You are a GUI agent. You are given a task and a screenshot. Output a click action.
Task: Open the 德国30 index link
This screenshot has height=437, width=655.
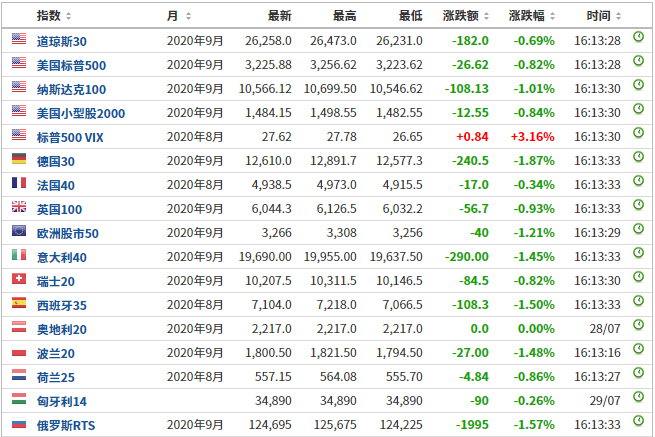click(x=56, y=162)
